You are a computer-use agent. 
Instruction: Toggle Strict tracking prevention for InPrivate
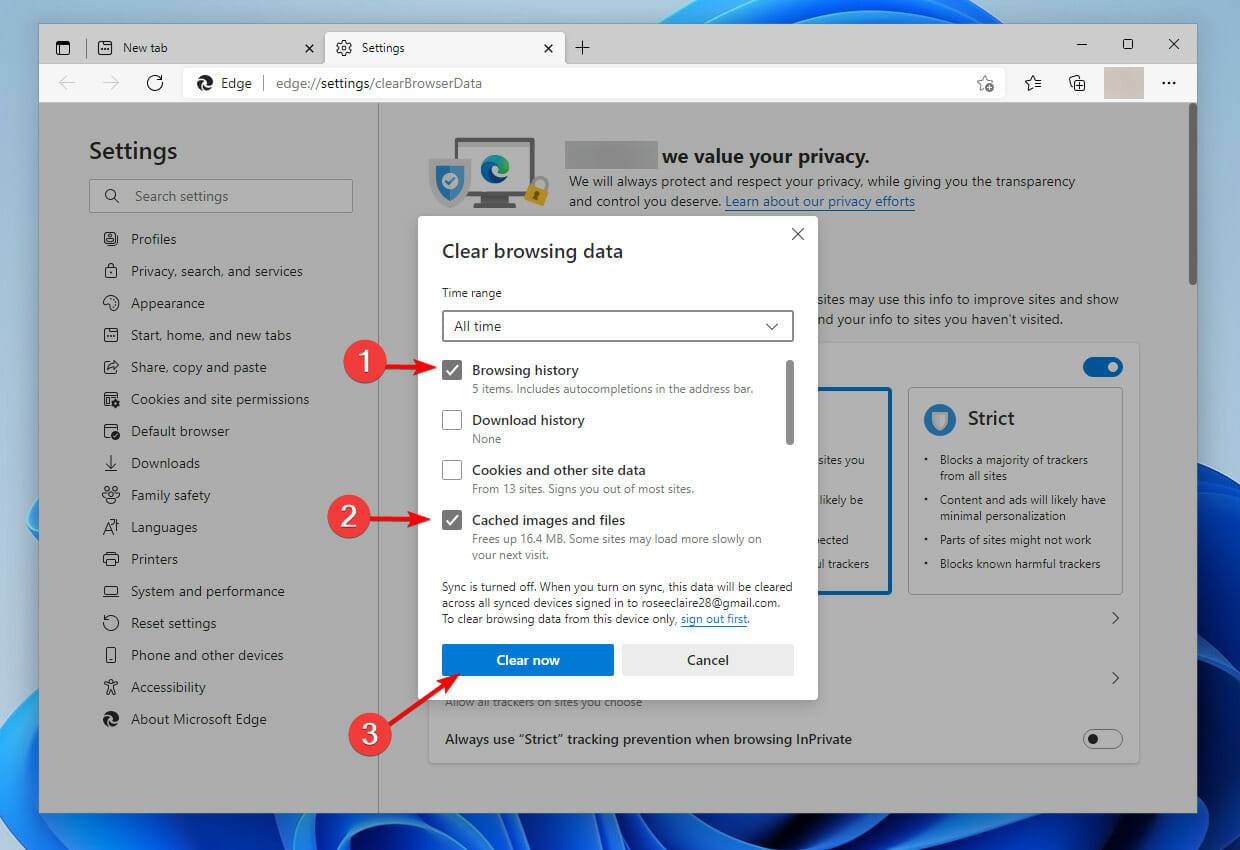pyautogui.click(x=1103, y=739)
